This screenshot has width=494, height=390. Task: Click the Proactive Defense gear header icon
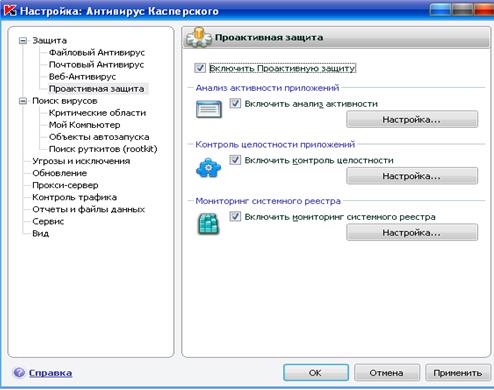[199, 37]
